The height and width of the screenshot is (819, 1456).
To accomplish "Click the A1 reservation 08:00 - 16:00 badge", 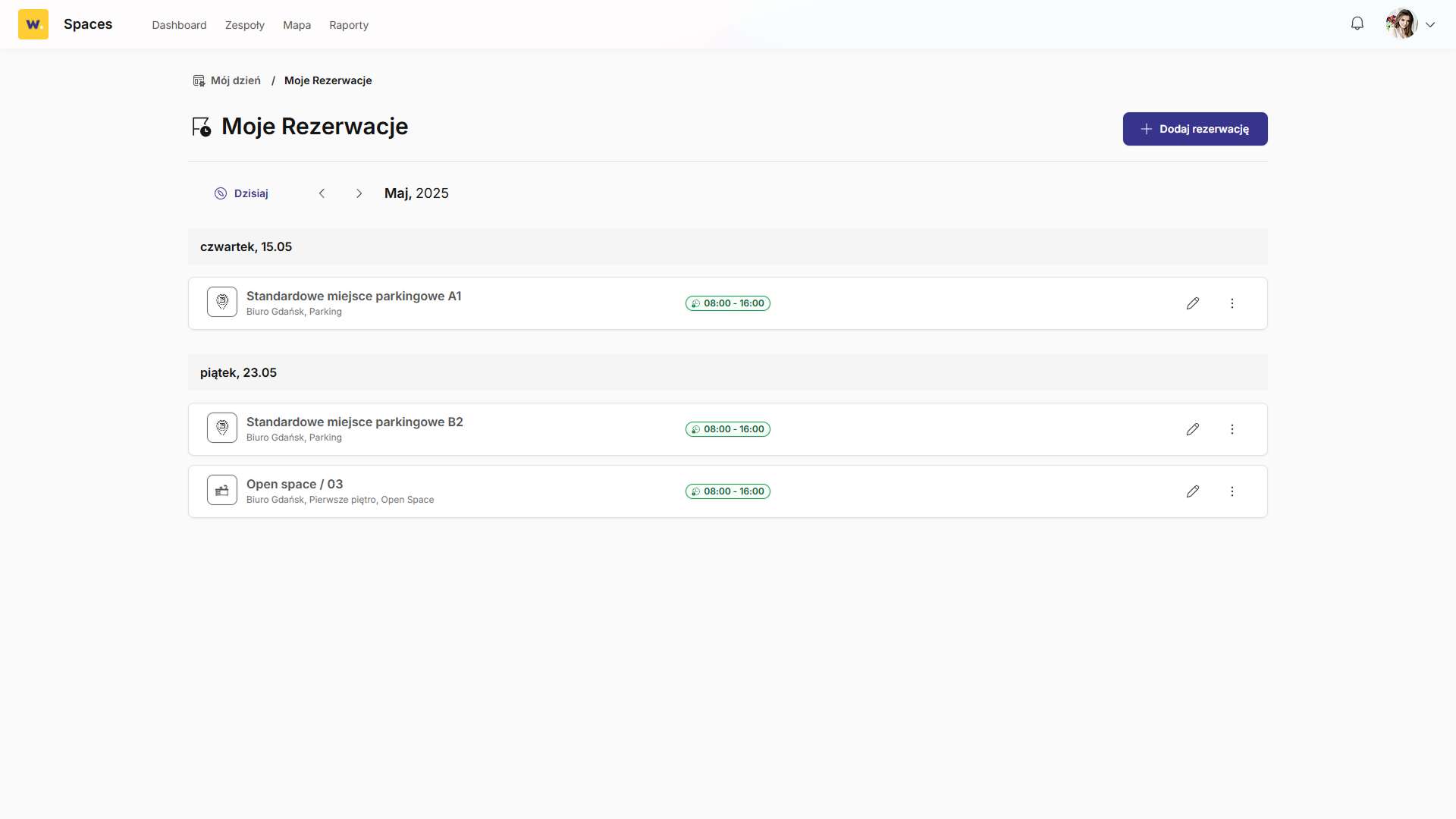I will pos(728,303).
